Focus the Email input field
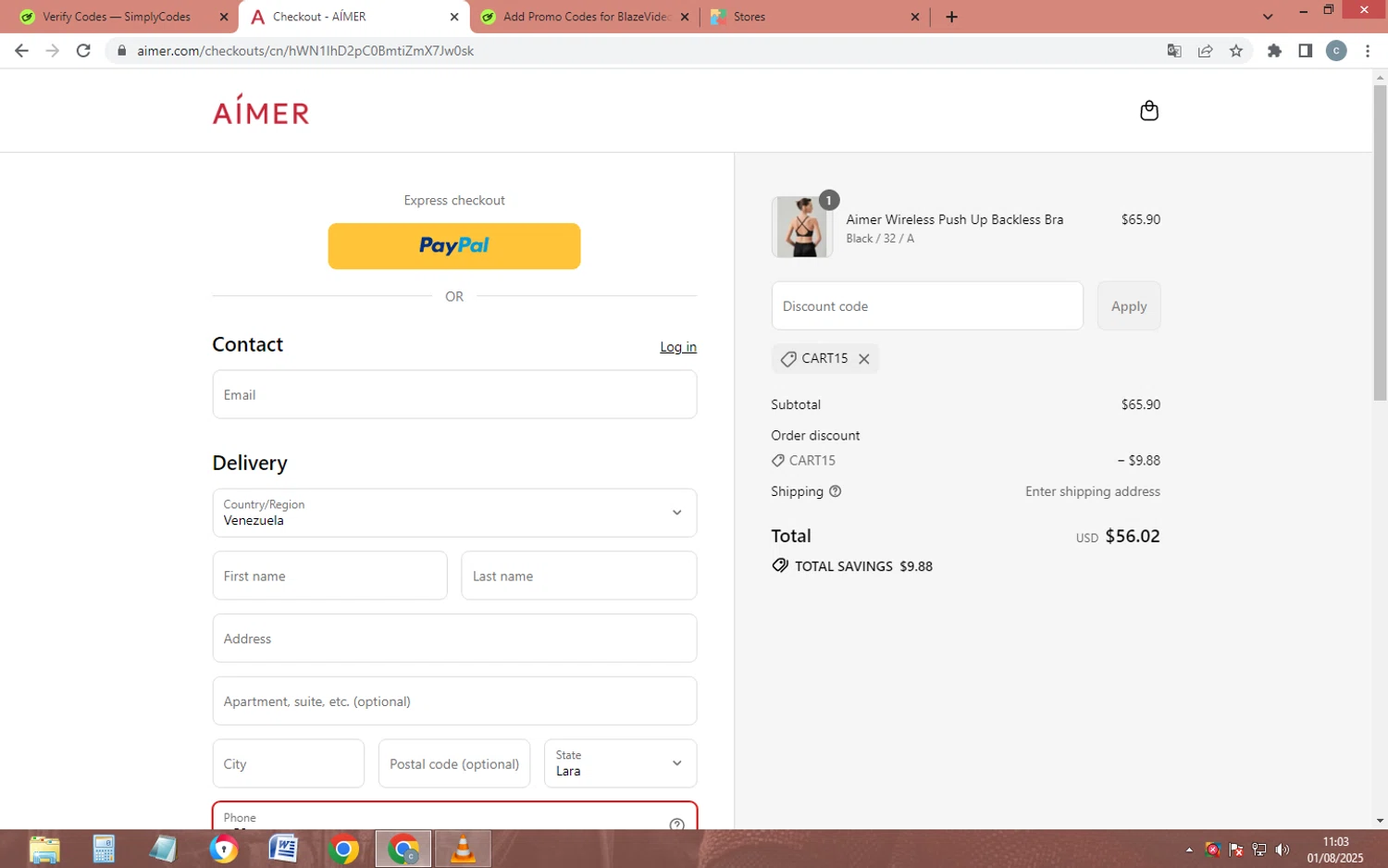1388x868 pixels. [454, 395]
